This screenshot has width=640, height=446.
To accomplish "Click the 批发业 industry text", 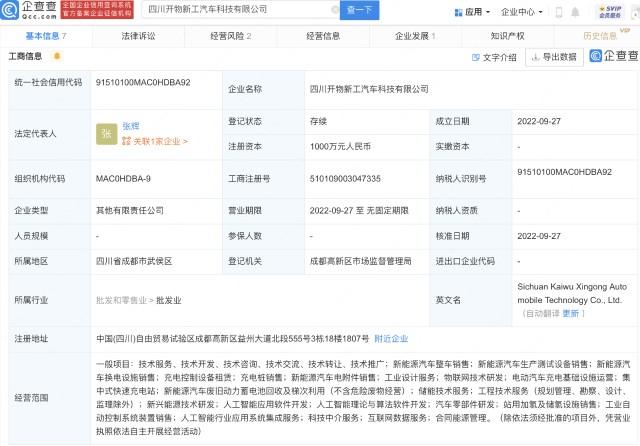I will [169, 300].
